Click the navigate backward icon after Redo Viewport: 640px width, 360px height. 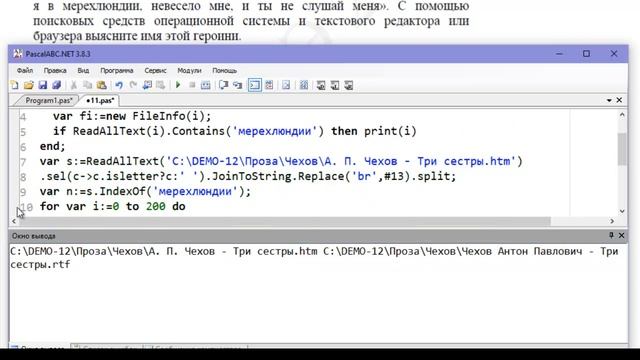click(147, 85)
